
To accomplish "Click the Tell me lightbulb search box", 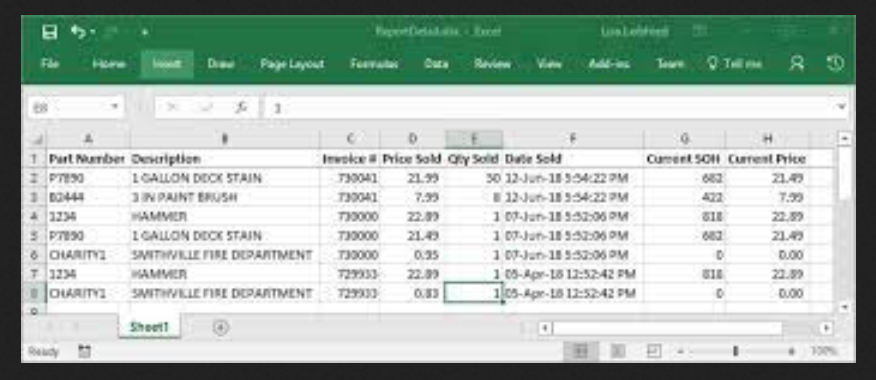I will (735, 64).
